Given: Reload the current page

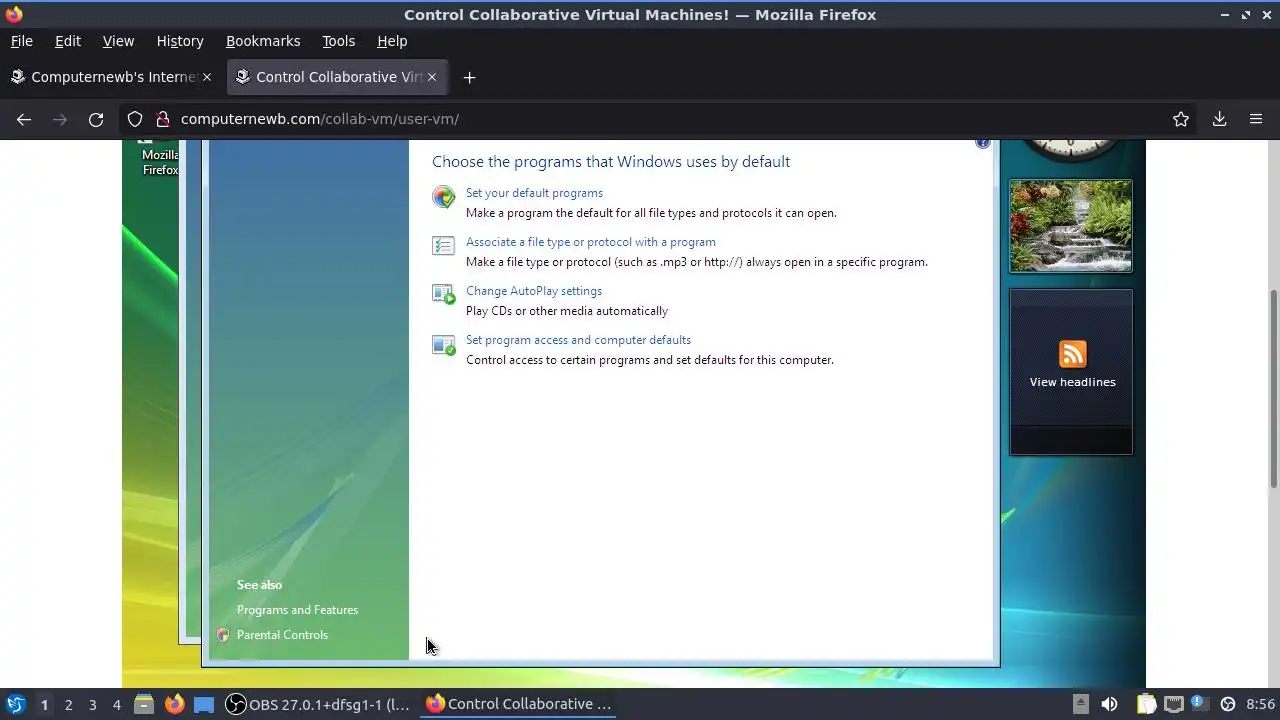Looking at the screenshot, I should pos(96,119).
